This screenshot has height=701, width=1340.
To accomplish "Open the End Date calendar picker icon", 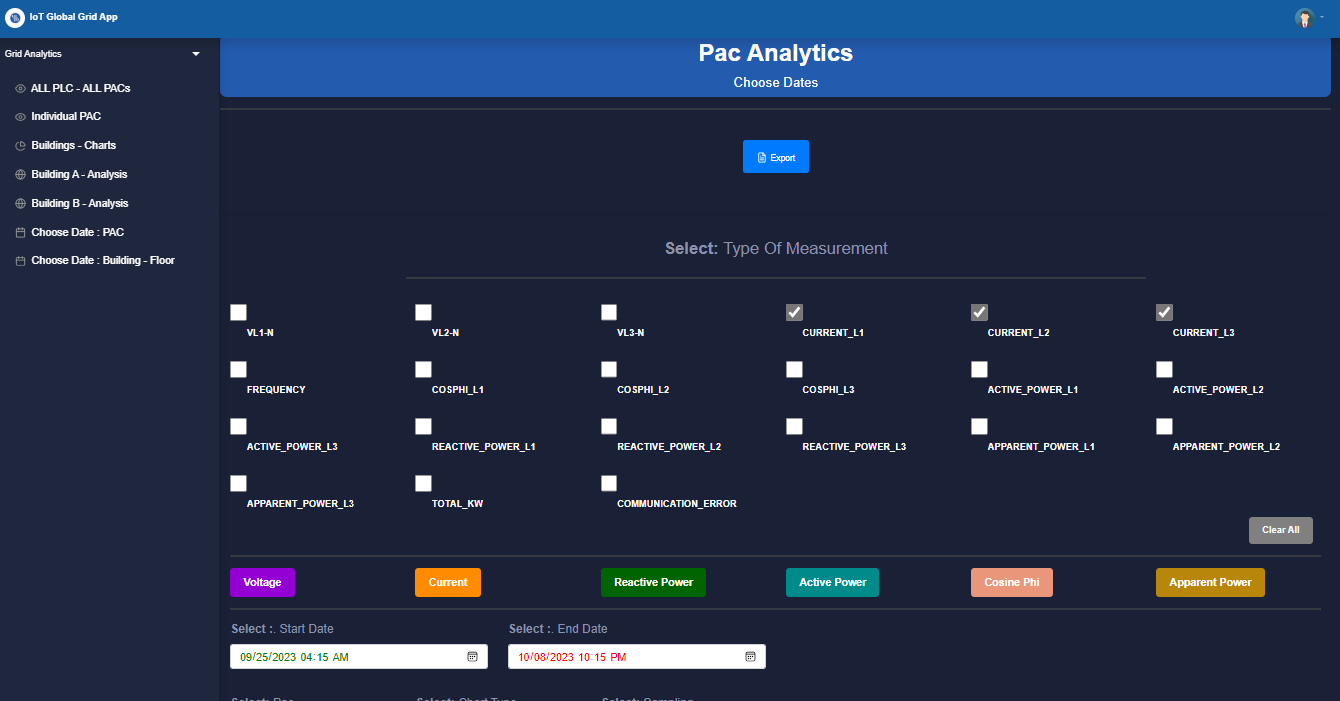I will pyautogui.click(x=750, y=657).
